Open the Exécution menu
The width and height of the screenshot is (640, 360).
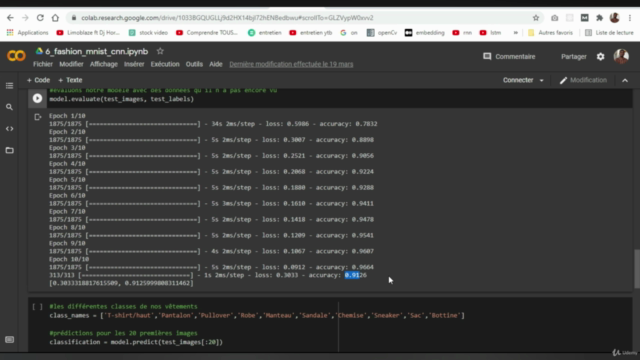165,64
